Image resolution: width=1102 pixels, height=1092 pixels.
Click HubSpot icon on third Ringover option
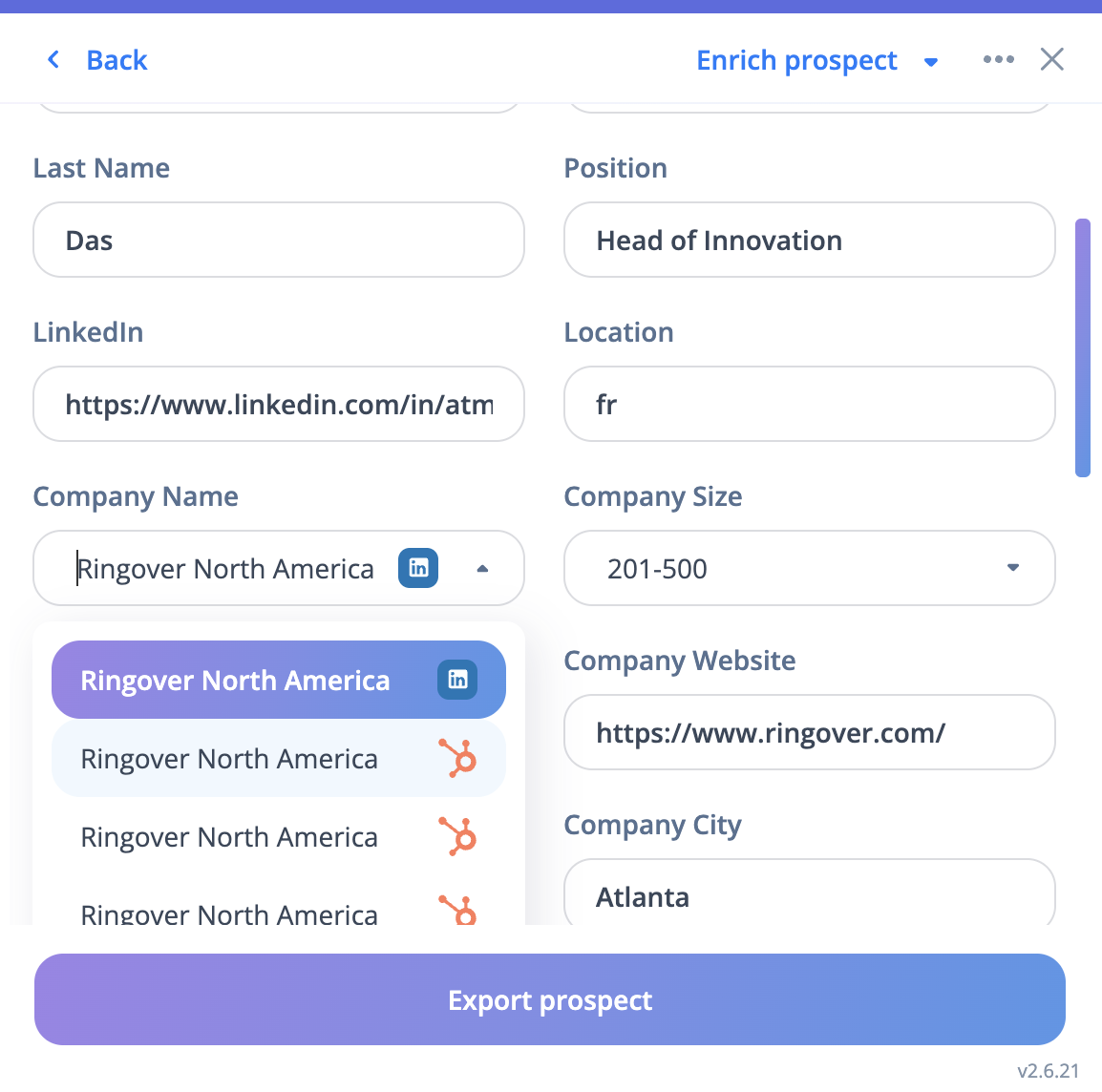[458, 837]
